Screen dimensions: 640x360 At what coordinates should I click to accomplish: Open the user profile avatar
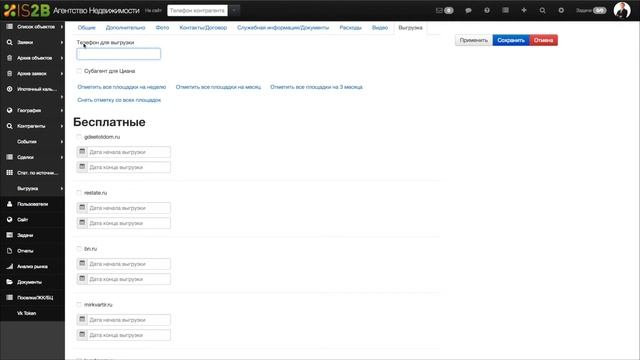622,10
